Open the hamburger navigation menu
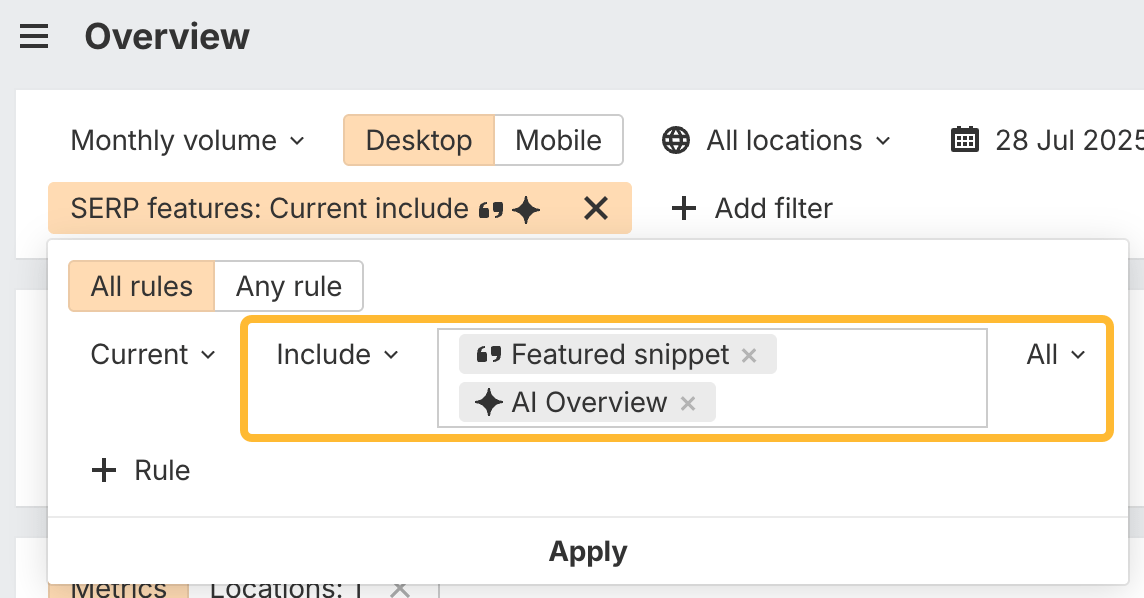 (x=34, y=37)
